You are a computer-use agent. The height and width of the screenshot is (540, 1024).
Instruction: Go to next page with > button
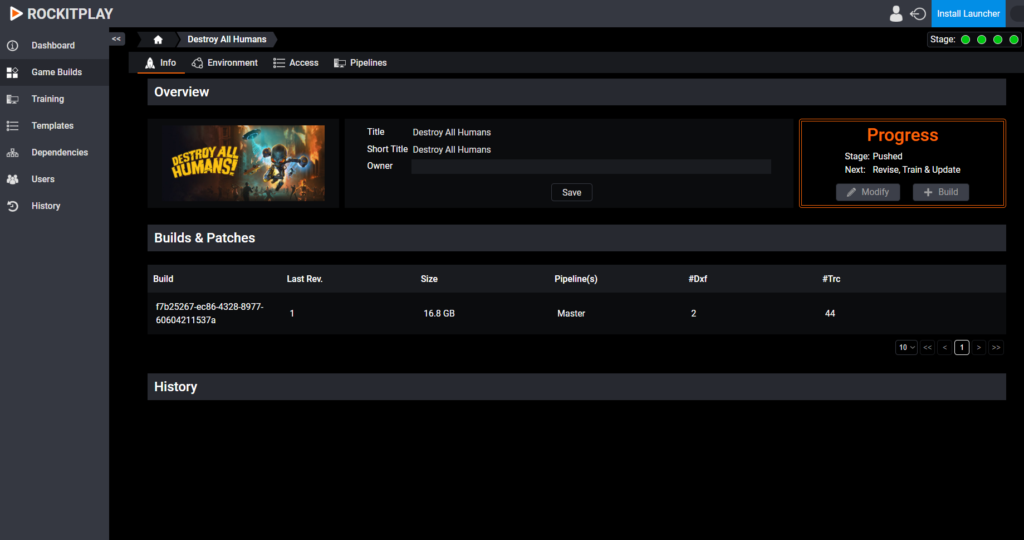(979, 347)
